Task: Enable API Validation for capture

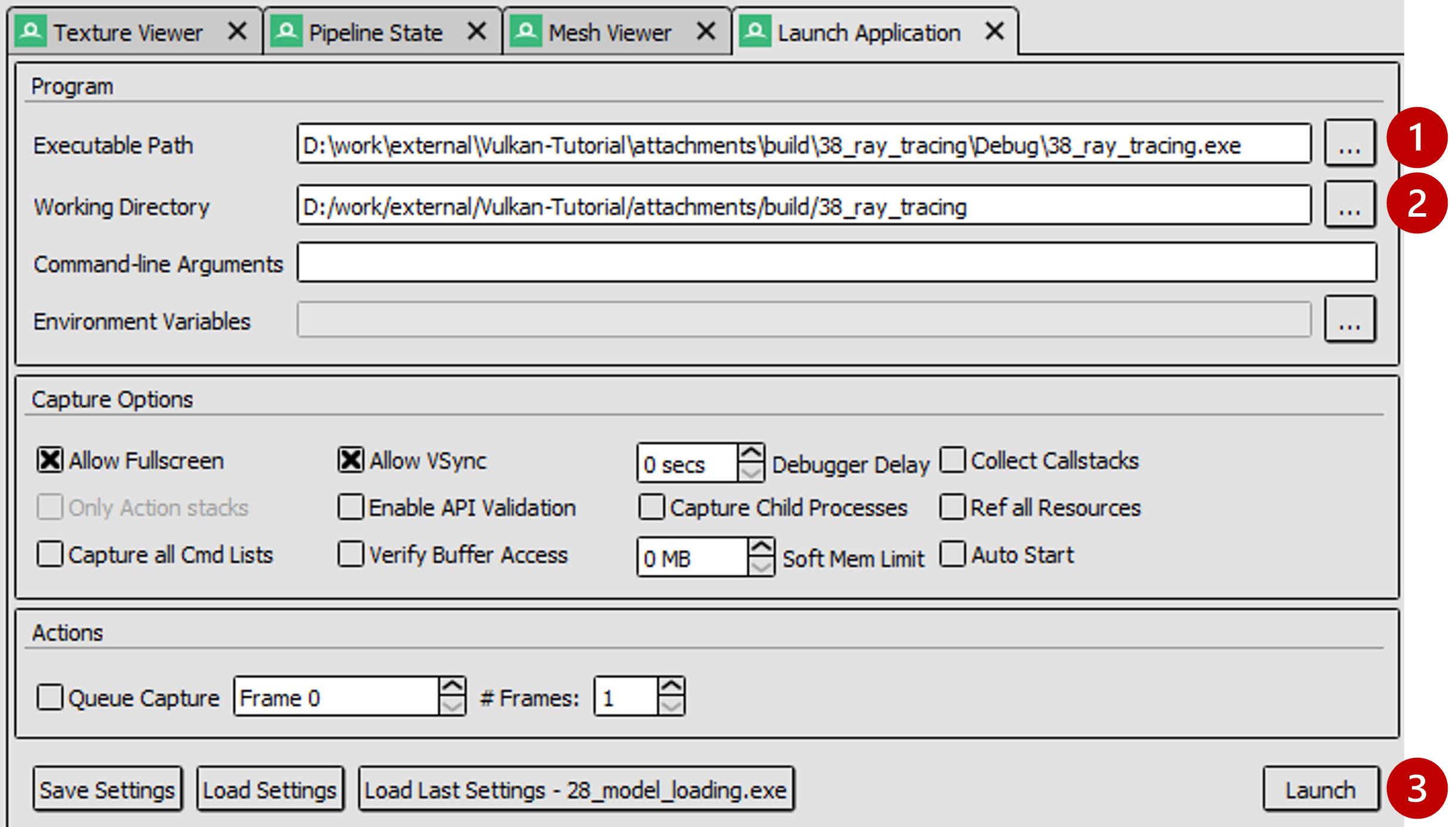Action: 350,507
